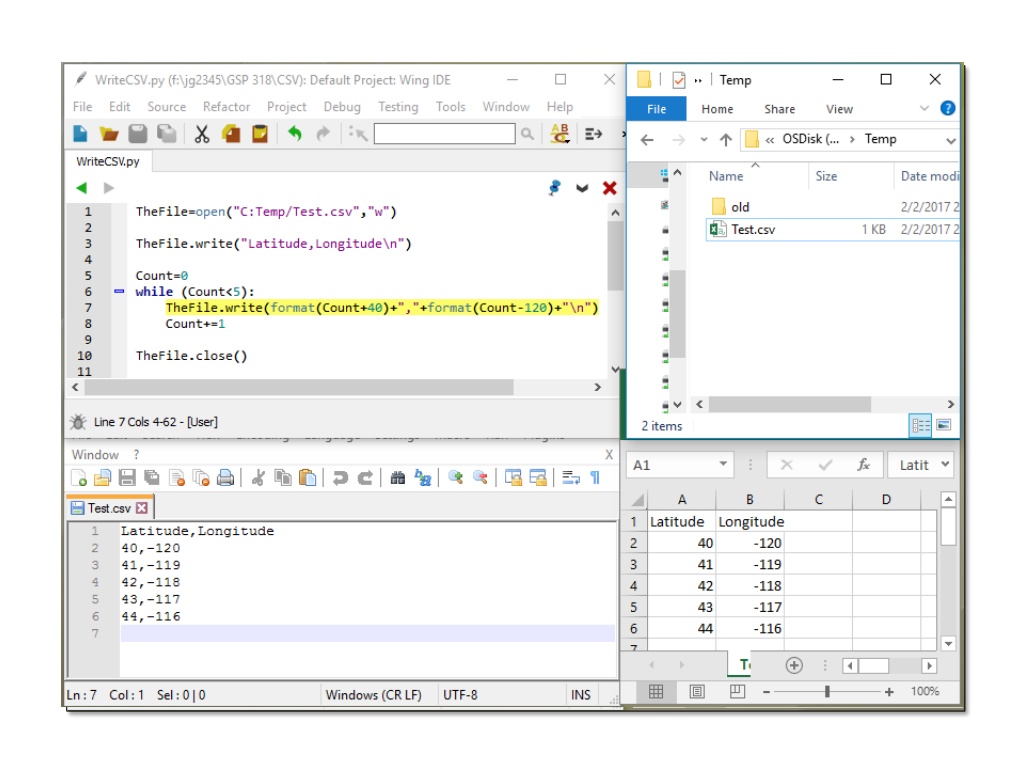Click the Explorer File button

(656, 109)
